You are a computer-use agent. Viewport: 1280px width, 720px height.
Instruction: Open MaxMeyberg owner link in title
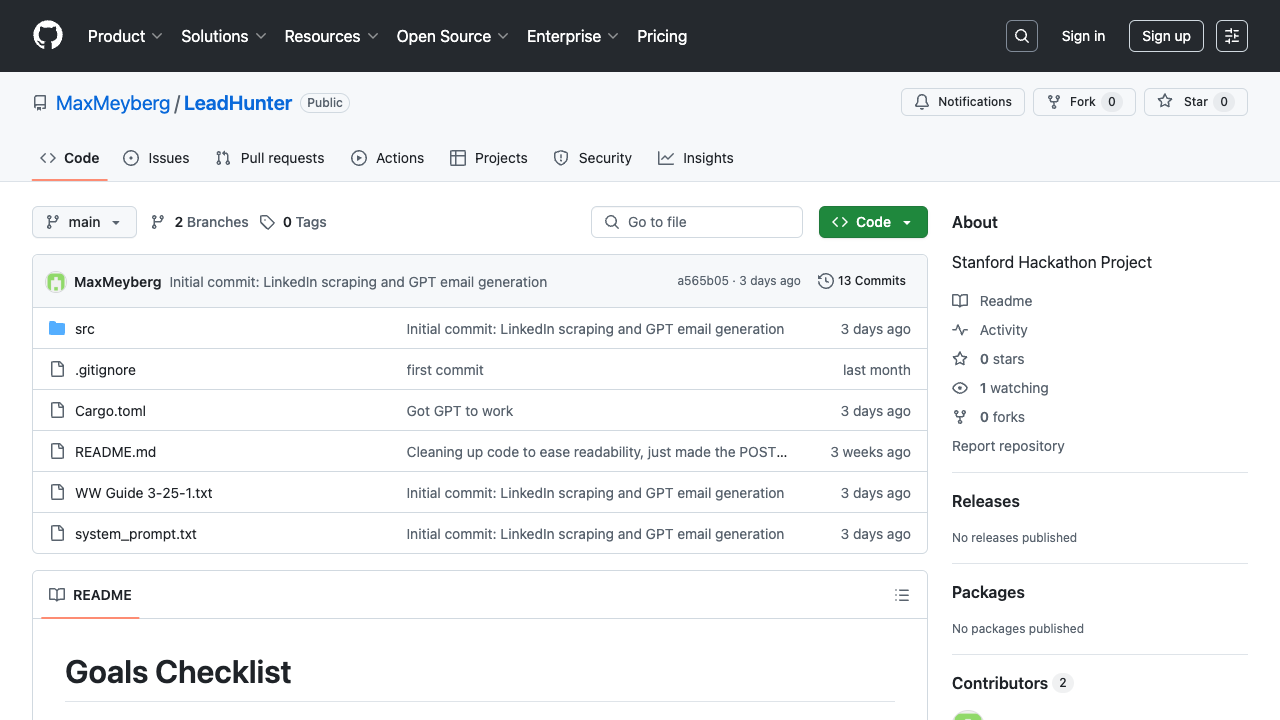[113, 103]
